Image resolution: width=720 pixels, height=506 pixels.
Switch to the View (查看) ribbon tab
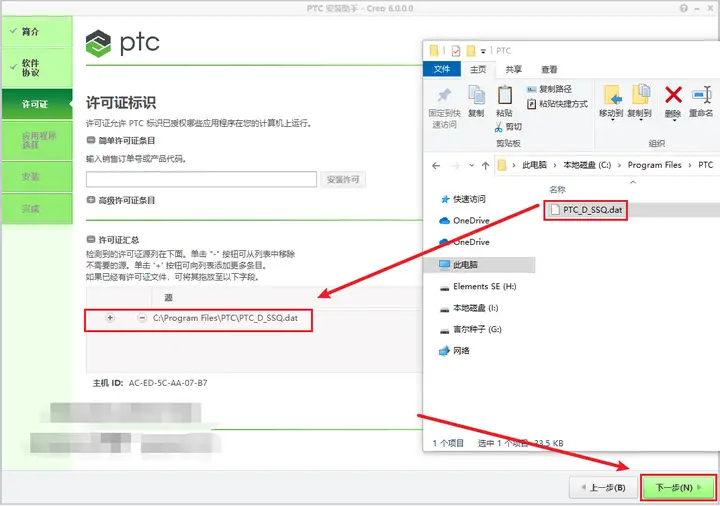549,69
